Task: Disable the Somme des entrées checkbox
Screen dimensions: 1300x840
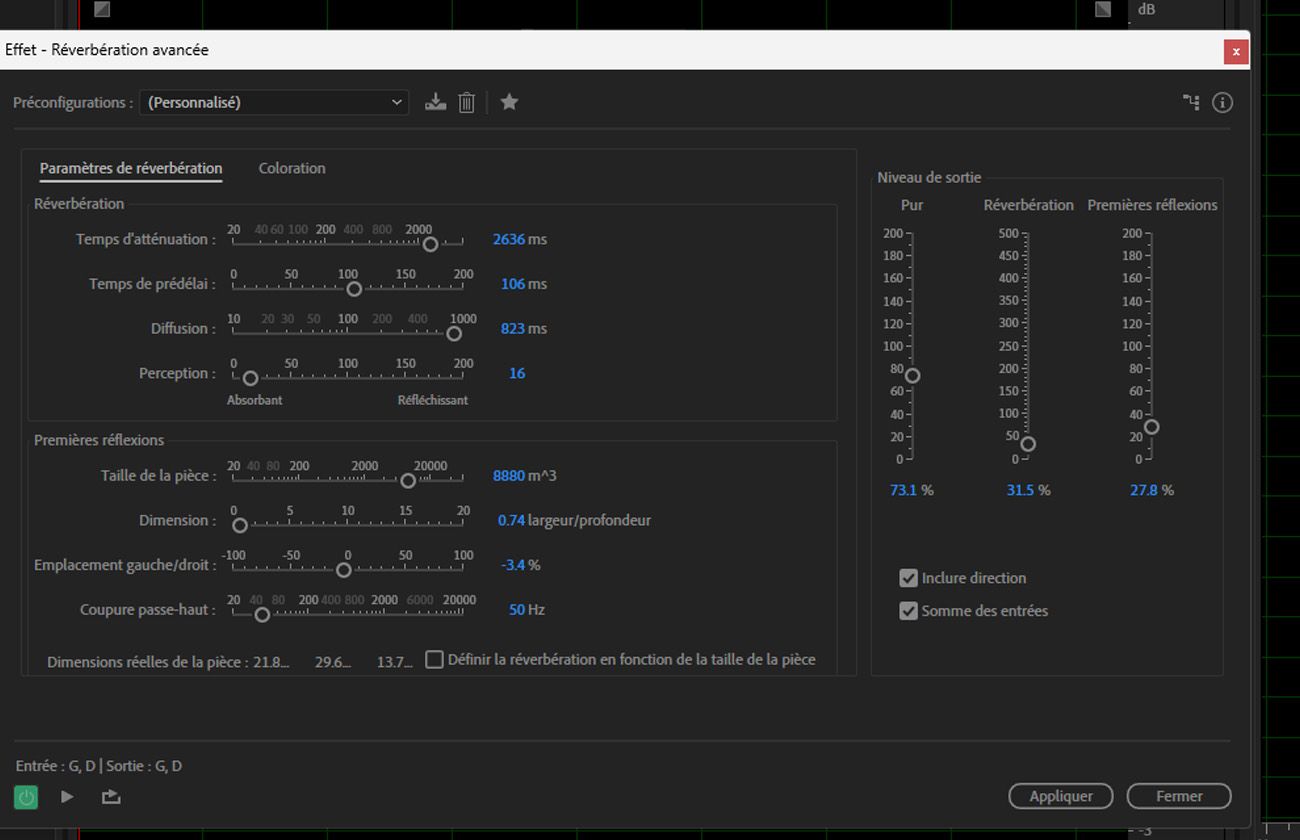Action: [908, 611]
